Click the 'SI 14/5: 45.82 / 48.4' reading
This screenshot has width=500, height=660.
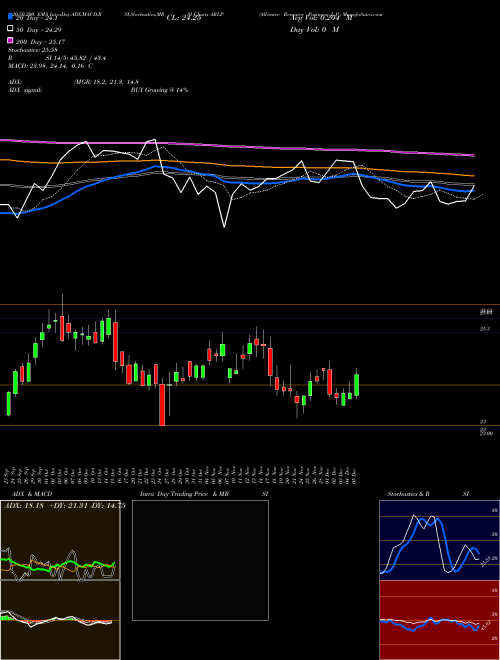click(76, 58)
